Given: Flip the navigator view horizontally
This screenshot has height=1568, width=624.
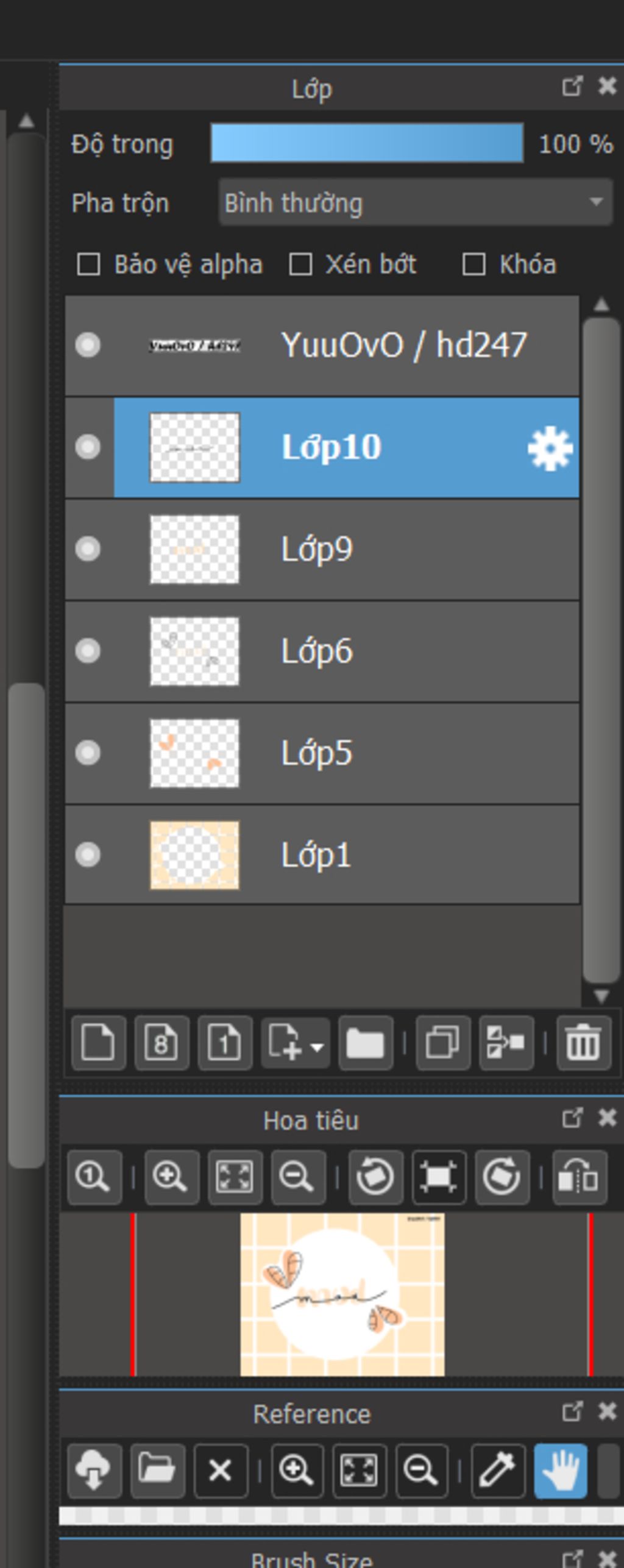Looking at the screenshot, I should click(x=579, y=1177).
